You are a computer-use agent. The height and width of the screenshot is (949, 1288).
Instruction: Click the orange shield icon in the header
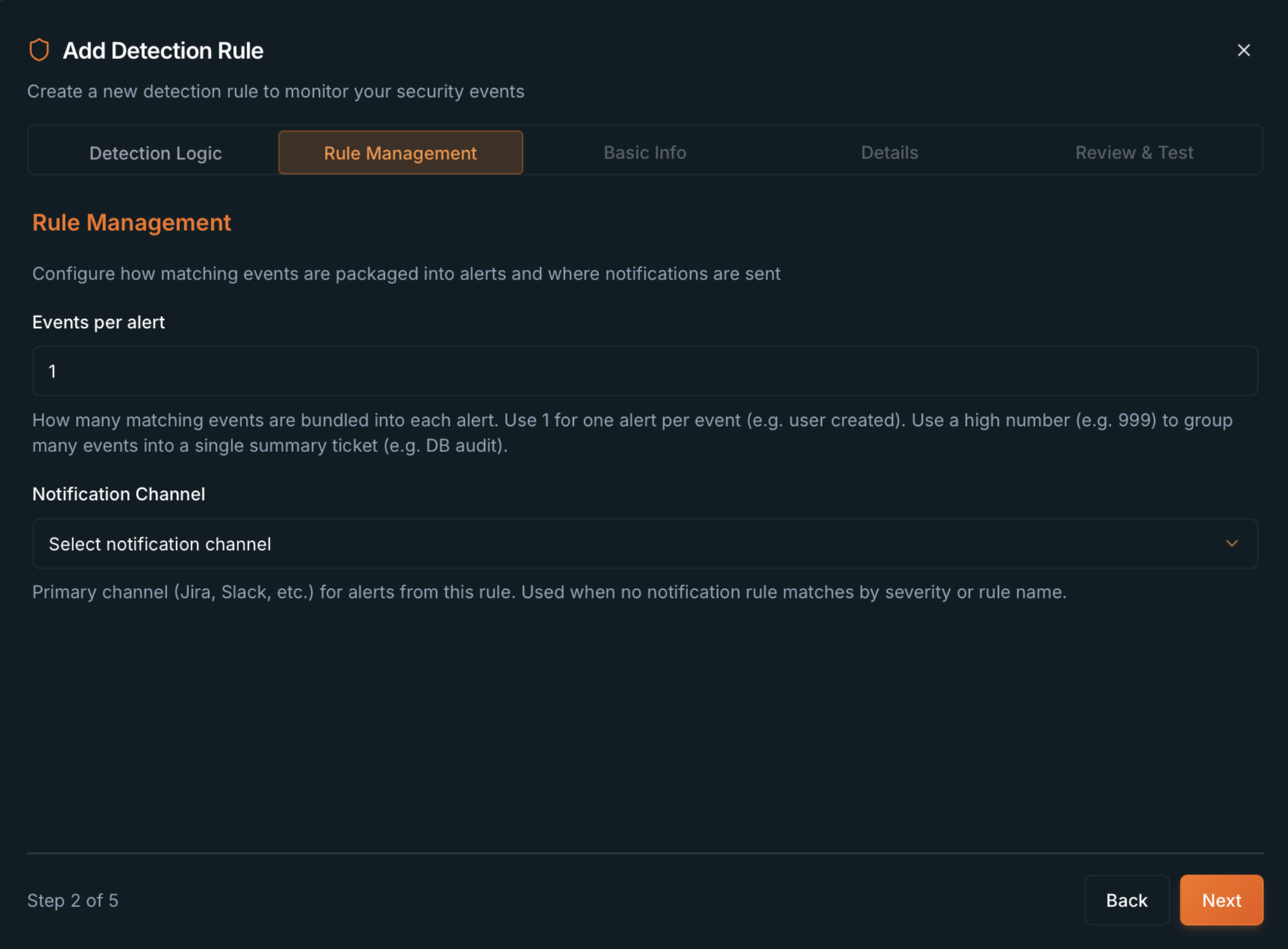click(x=39, y=50)
